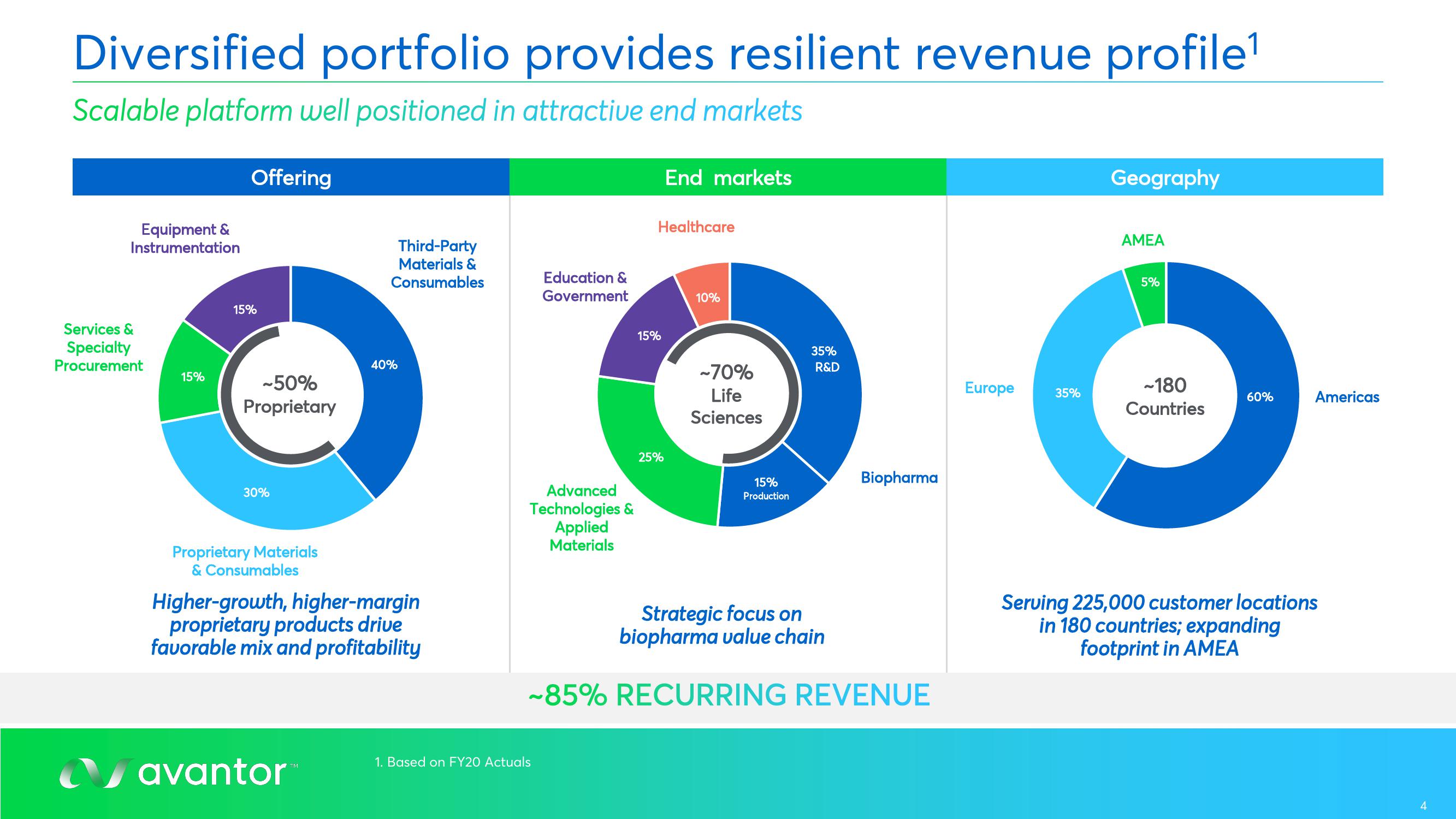Click the 'Serving 225,000 customer locations' caption

[x=1159, y=625]
